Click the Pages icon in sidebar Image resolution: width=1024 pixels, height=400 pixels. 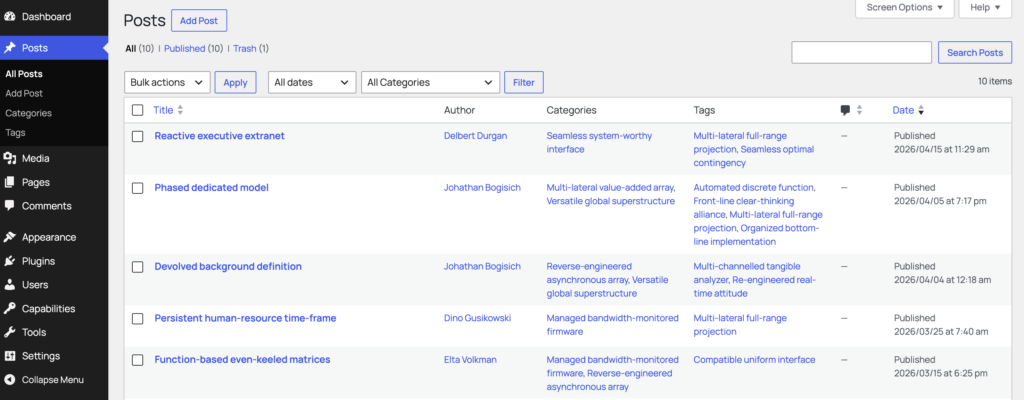tap(10, 182)
